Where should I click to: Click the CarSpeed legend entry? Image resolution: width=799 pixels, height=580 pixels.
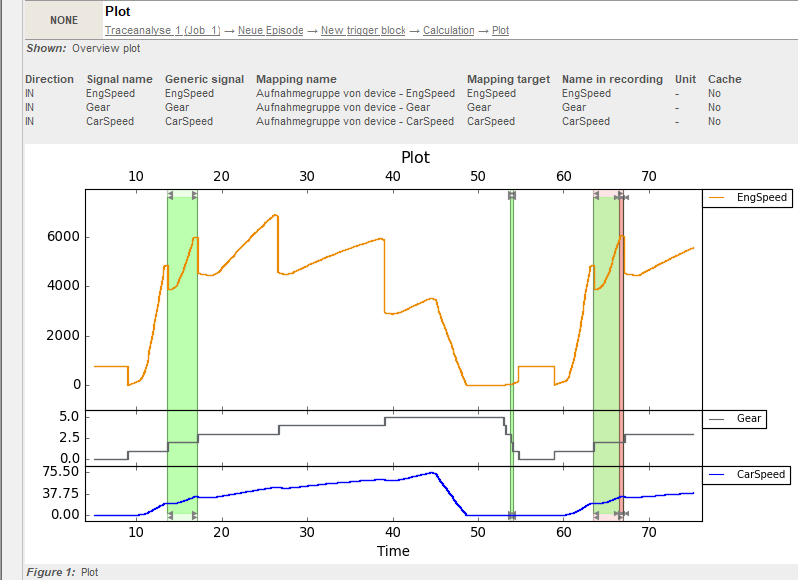click(x=747, y=475)
